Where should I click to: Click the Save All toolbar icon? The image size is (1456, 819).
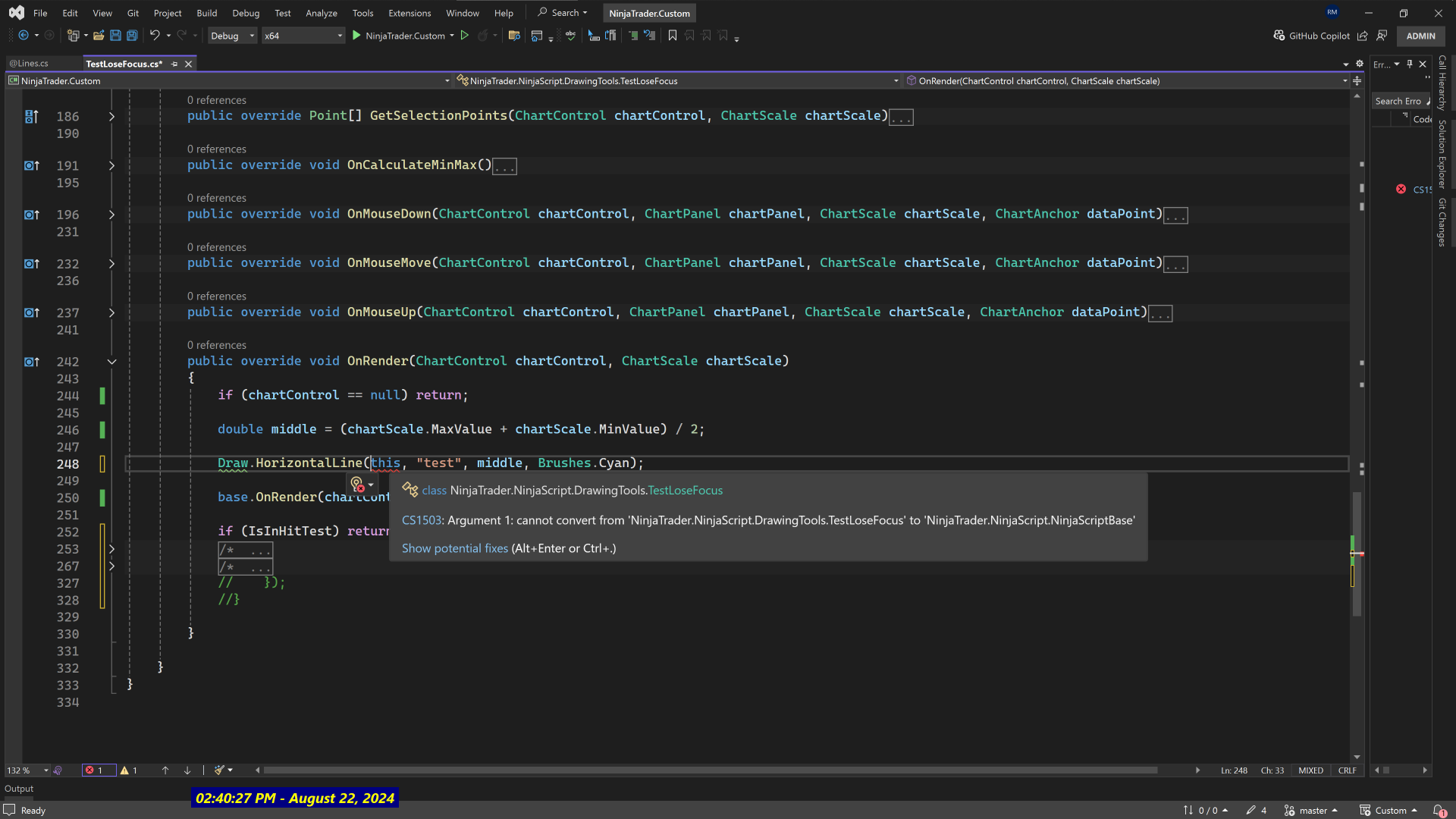pos(132,36)
